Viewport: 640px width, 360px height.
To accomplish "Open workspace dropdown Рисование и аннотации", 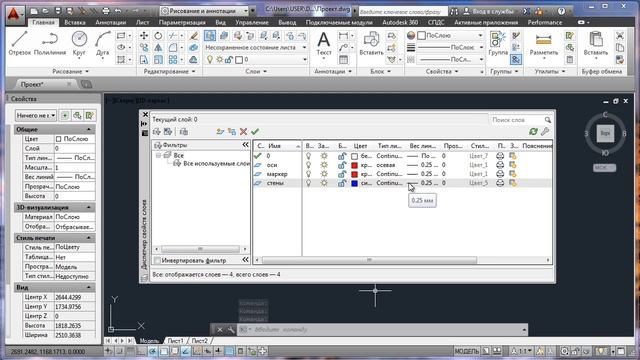I will (204, 11).
